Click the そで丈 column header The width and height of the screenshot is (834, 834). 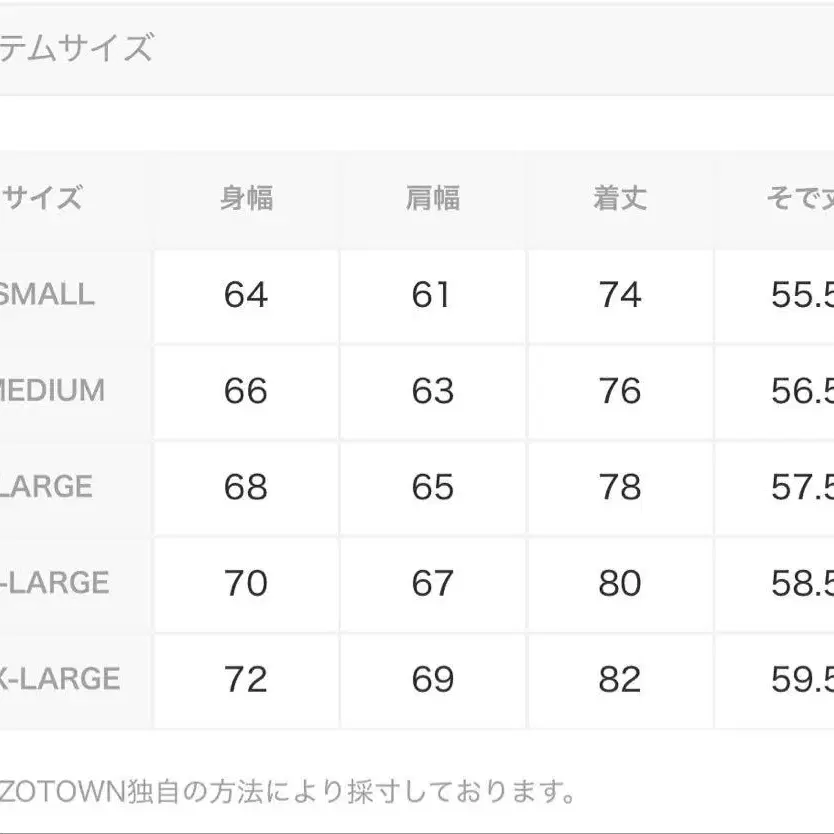pos(799,198)
